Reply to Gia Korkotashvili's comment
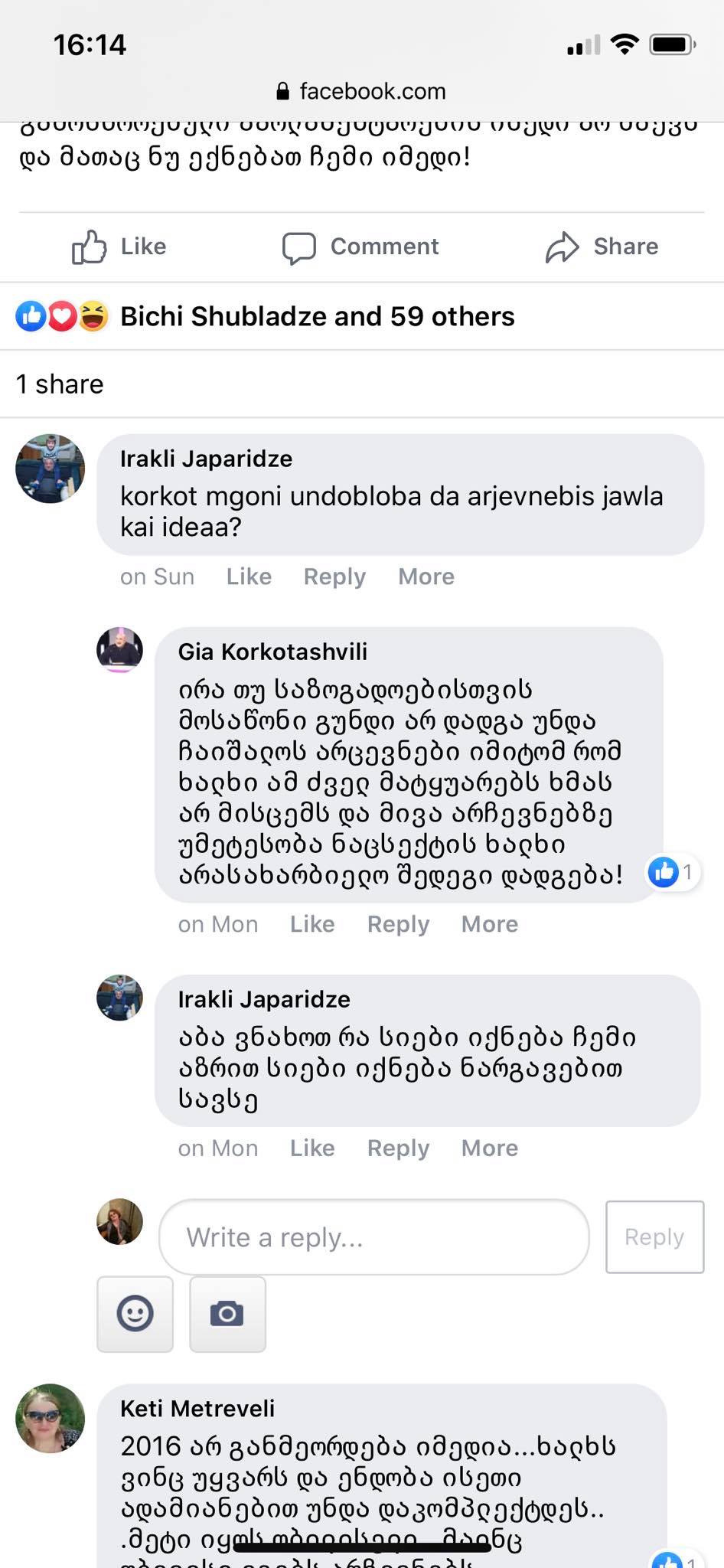Screen dimensions: 724x1568 coord(398,924)
